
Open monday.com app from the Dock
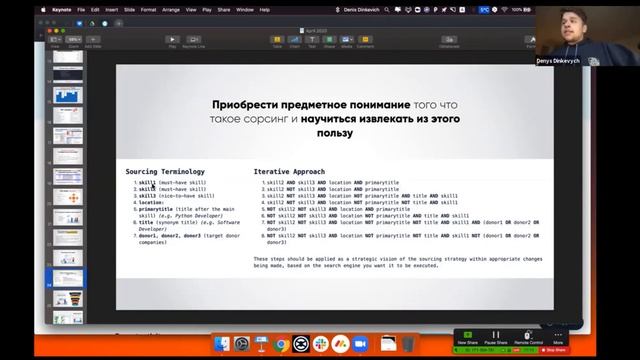click(340, 344)
